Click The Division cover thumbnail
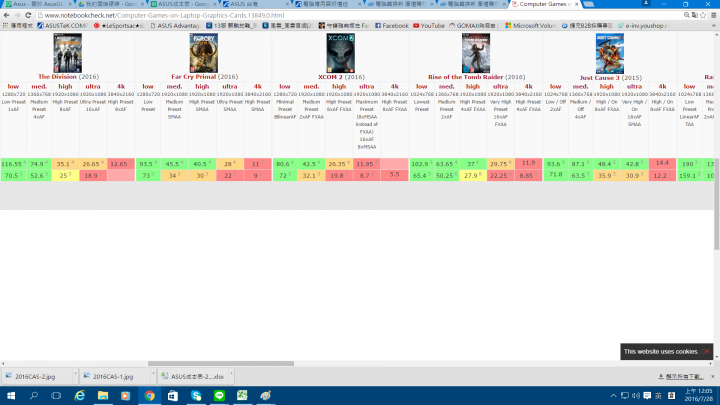The image size is (720, 405). [x=68, y=53]
